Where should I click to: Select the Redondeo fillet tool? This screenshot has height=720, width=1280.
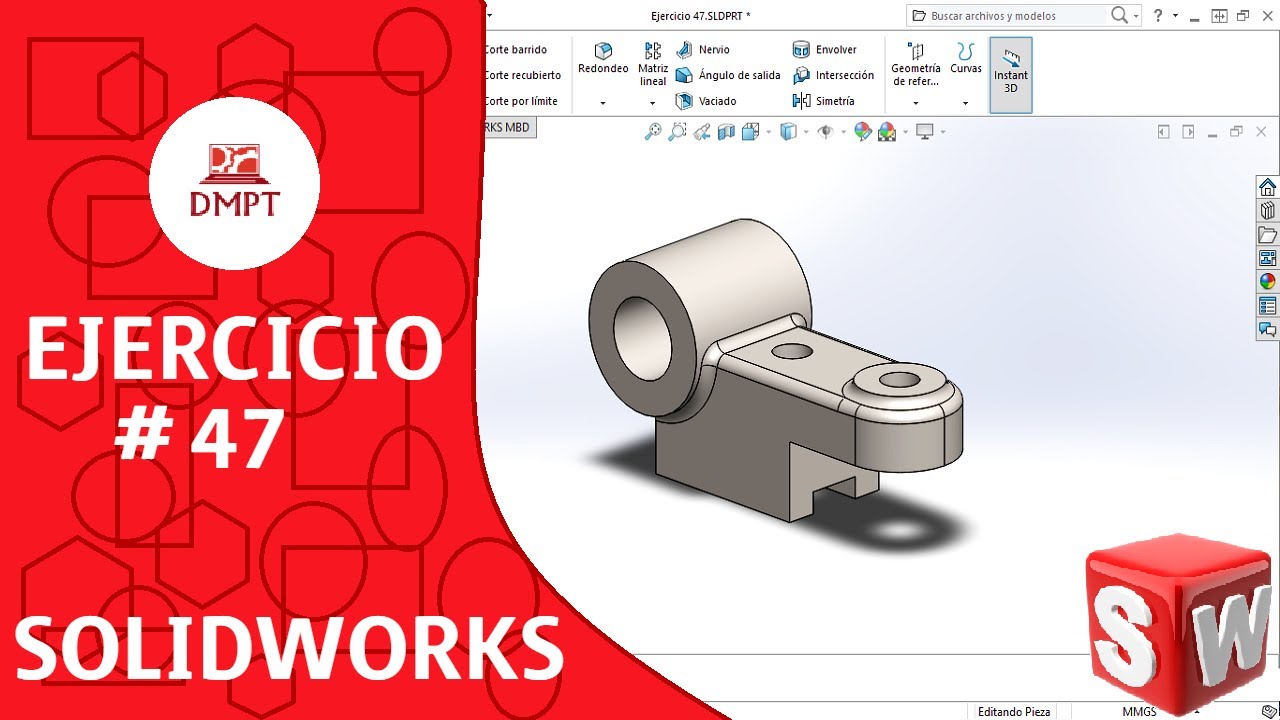pyautogui.click(x=603, y=58)
